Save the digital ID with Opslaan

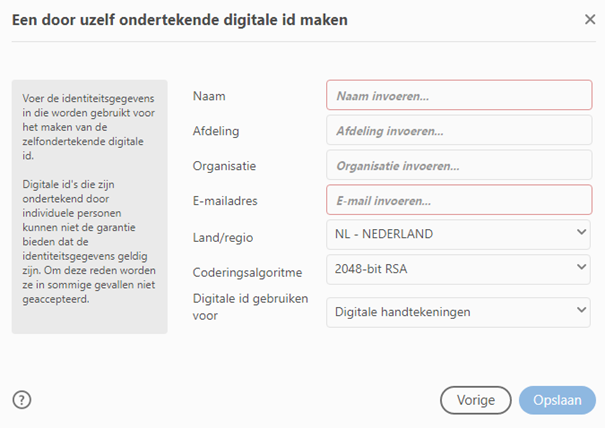click(557, 400)
